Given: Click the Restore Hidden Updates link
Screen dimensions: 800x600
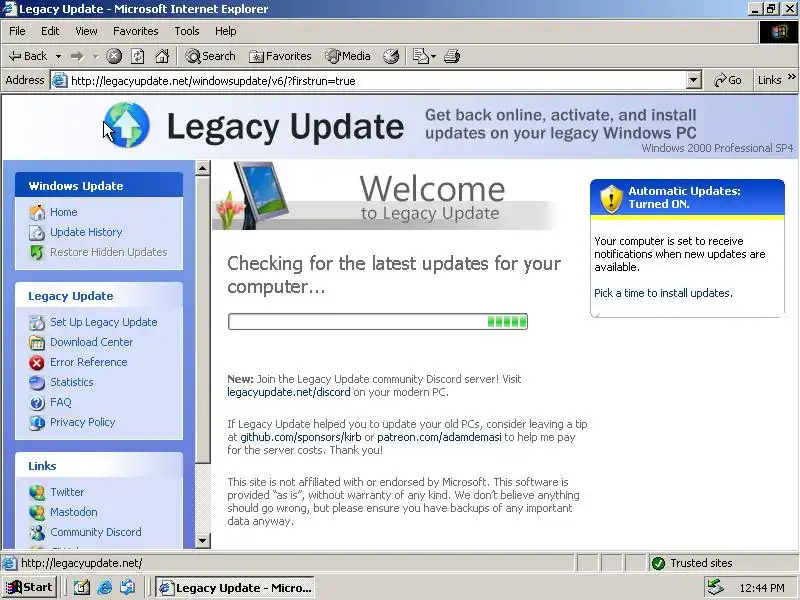Looking at the screenshot, I should point(109,252).
